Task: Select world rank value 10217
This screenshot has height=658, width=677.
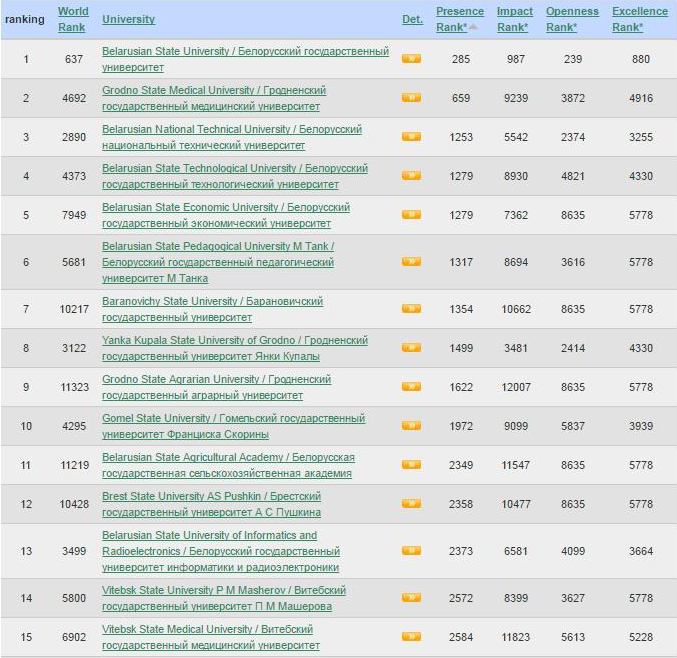Action: (x=74, y=309)
